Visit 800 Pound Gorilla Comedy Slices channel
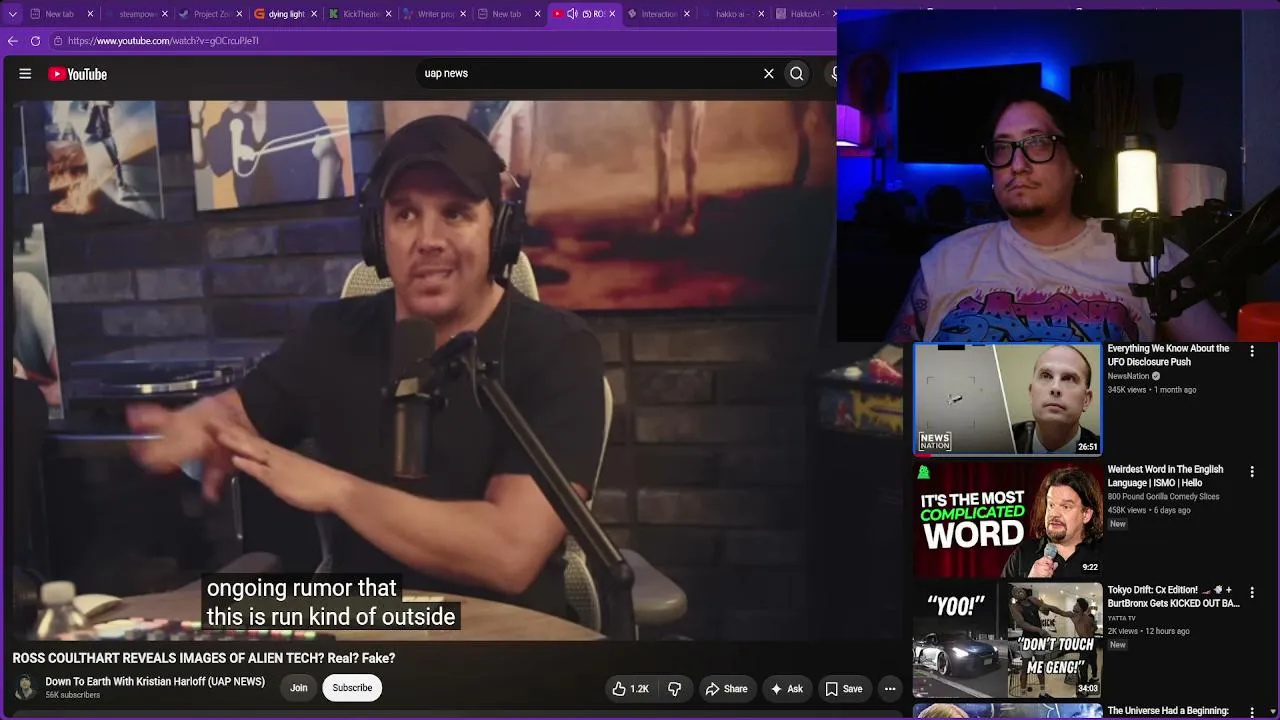 (x=1163, y=497)
